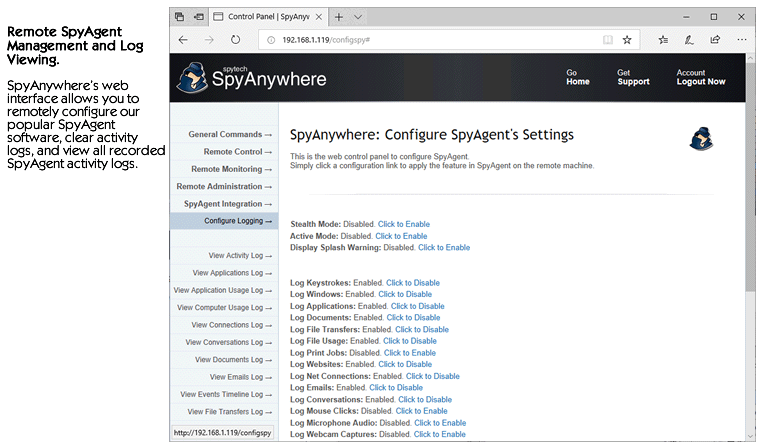Open tab previews chevron
Image resolution: width=761 pixels, height=445 pixels.
tap(358, 17)
